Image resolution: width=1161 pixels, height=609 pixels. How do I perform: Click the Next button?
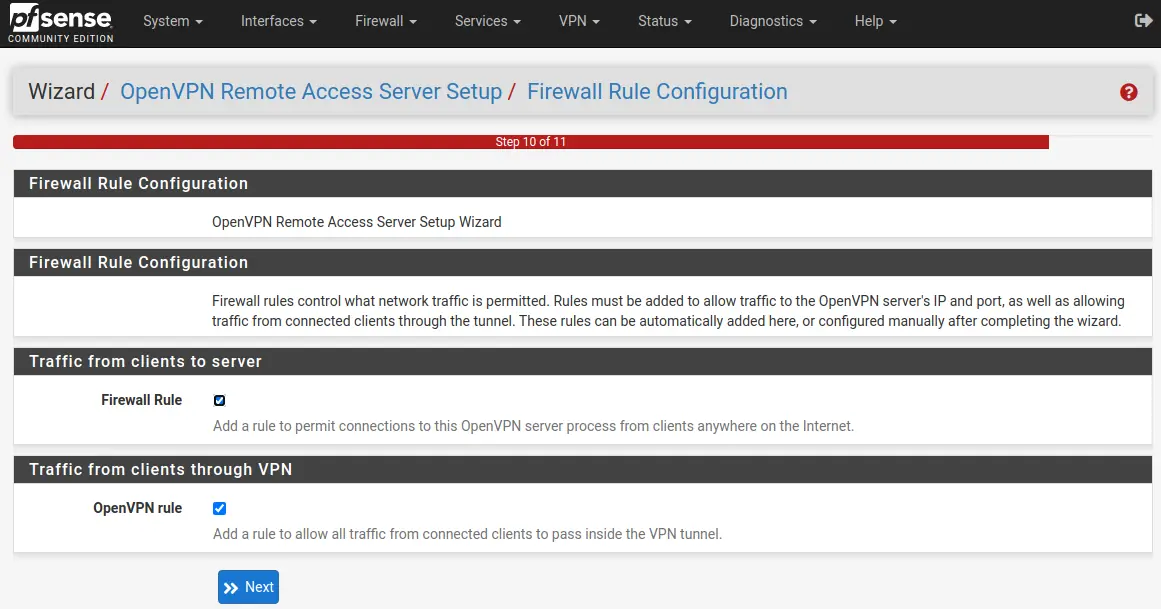[248, 587]
